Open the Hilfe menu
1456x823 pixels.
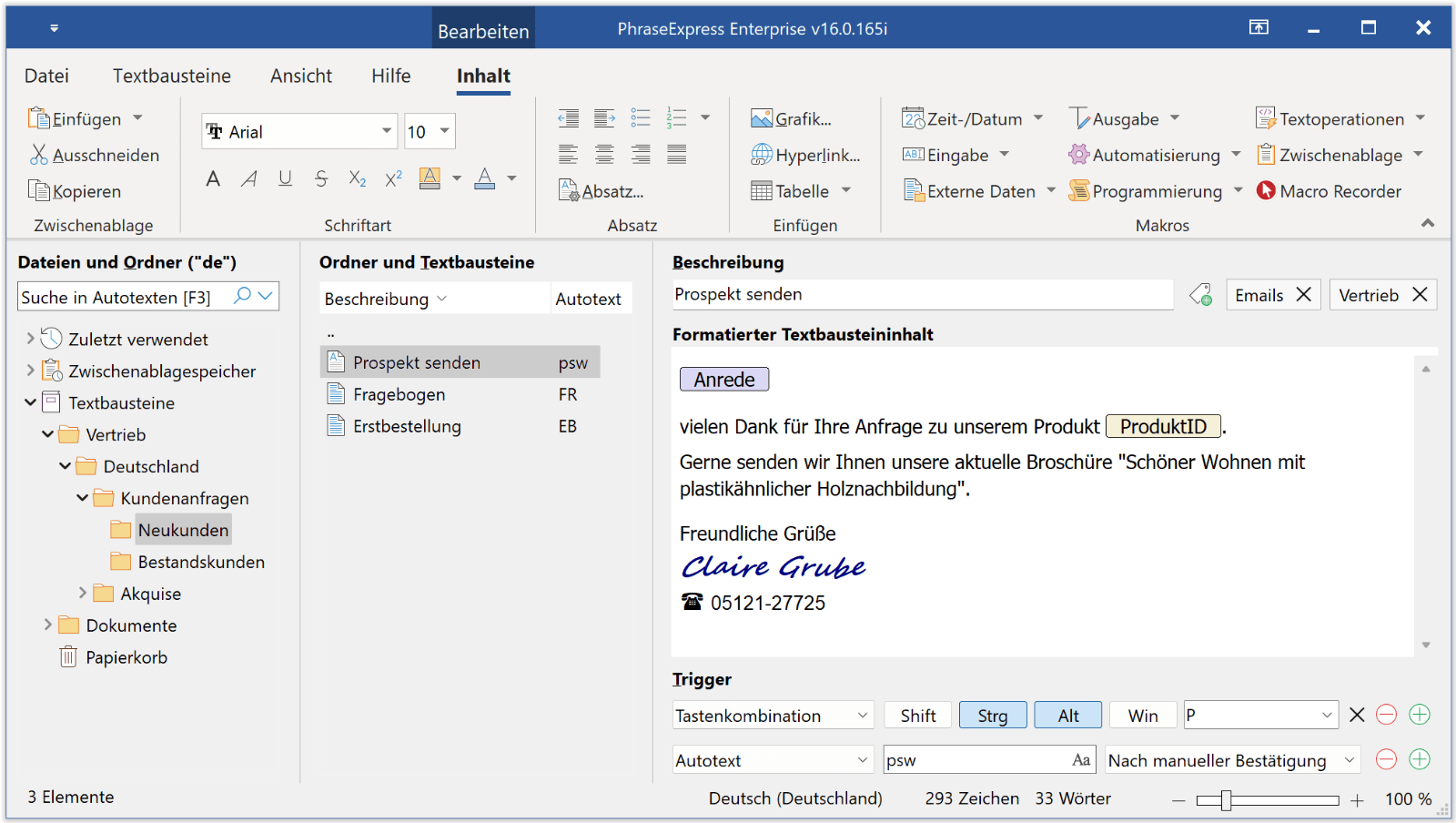[391, 76]
